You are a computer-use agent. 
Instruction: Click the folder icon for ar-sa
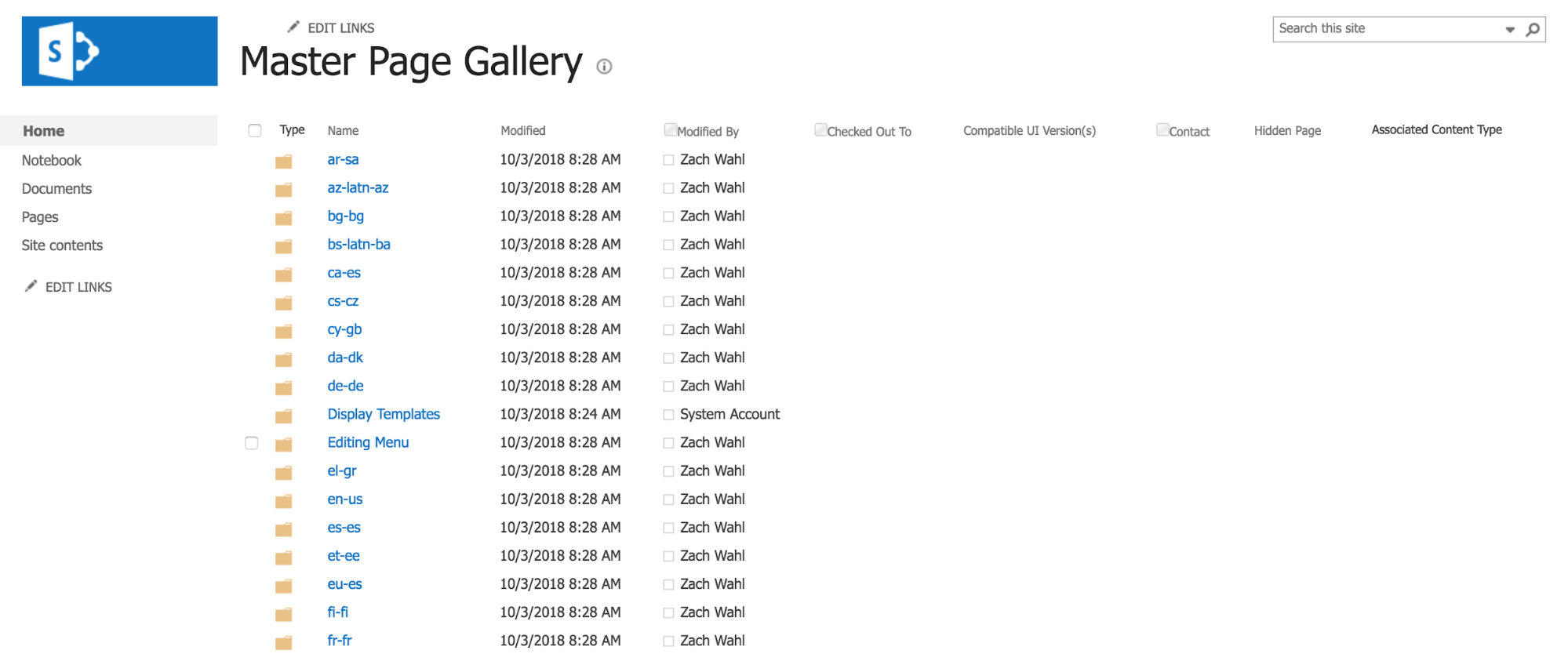[284, 162]
